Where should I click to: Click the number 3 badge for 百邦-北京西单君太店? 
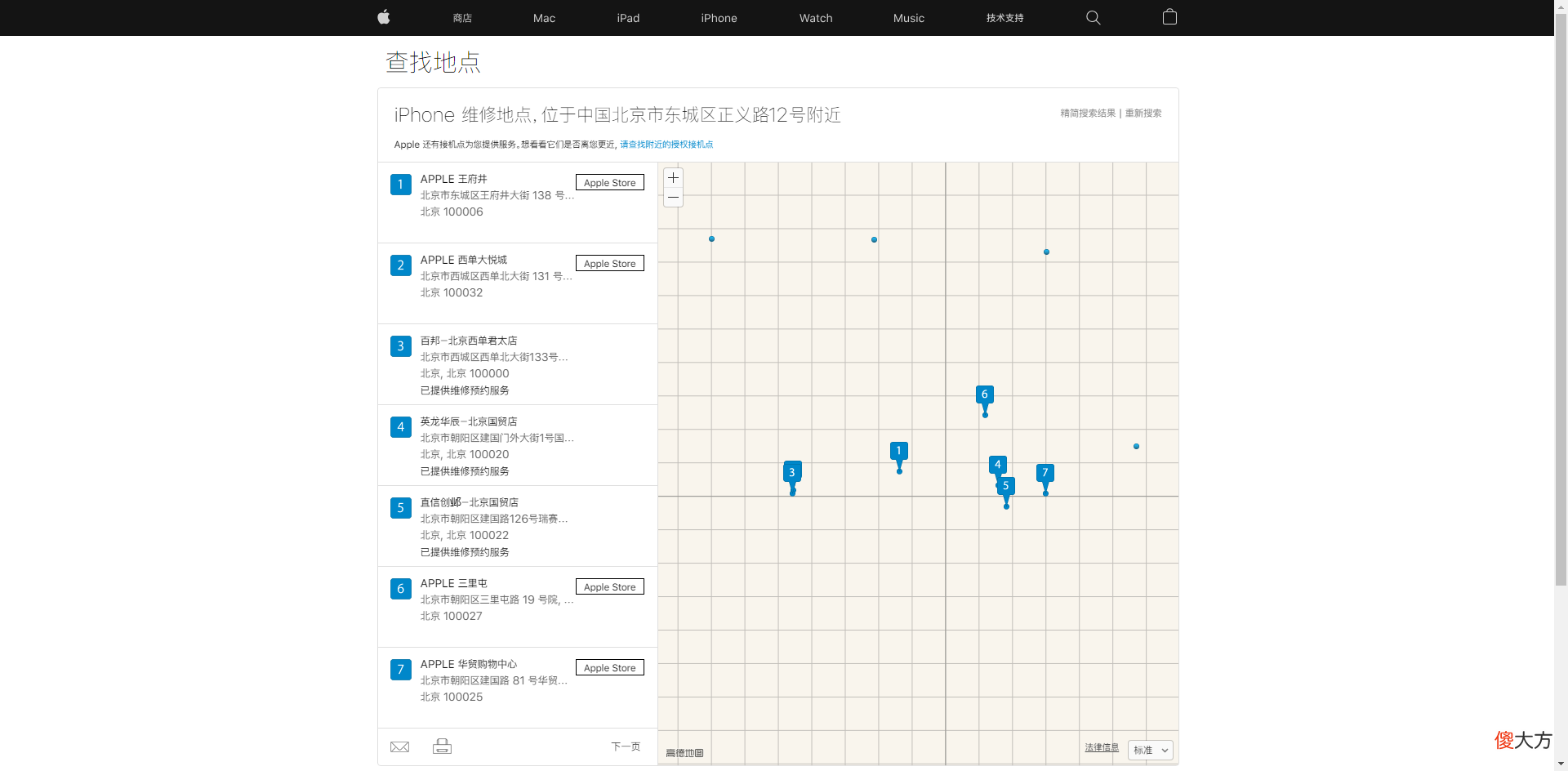[x=401, y=346]
